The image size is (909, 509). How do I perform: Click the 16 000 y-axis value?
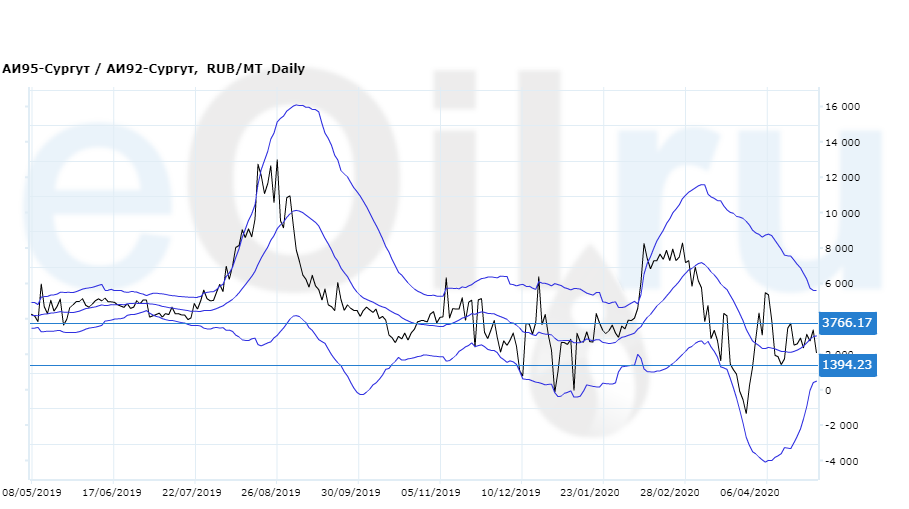pos(841,107)
